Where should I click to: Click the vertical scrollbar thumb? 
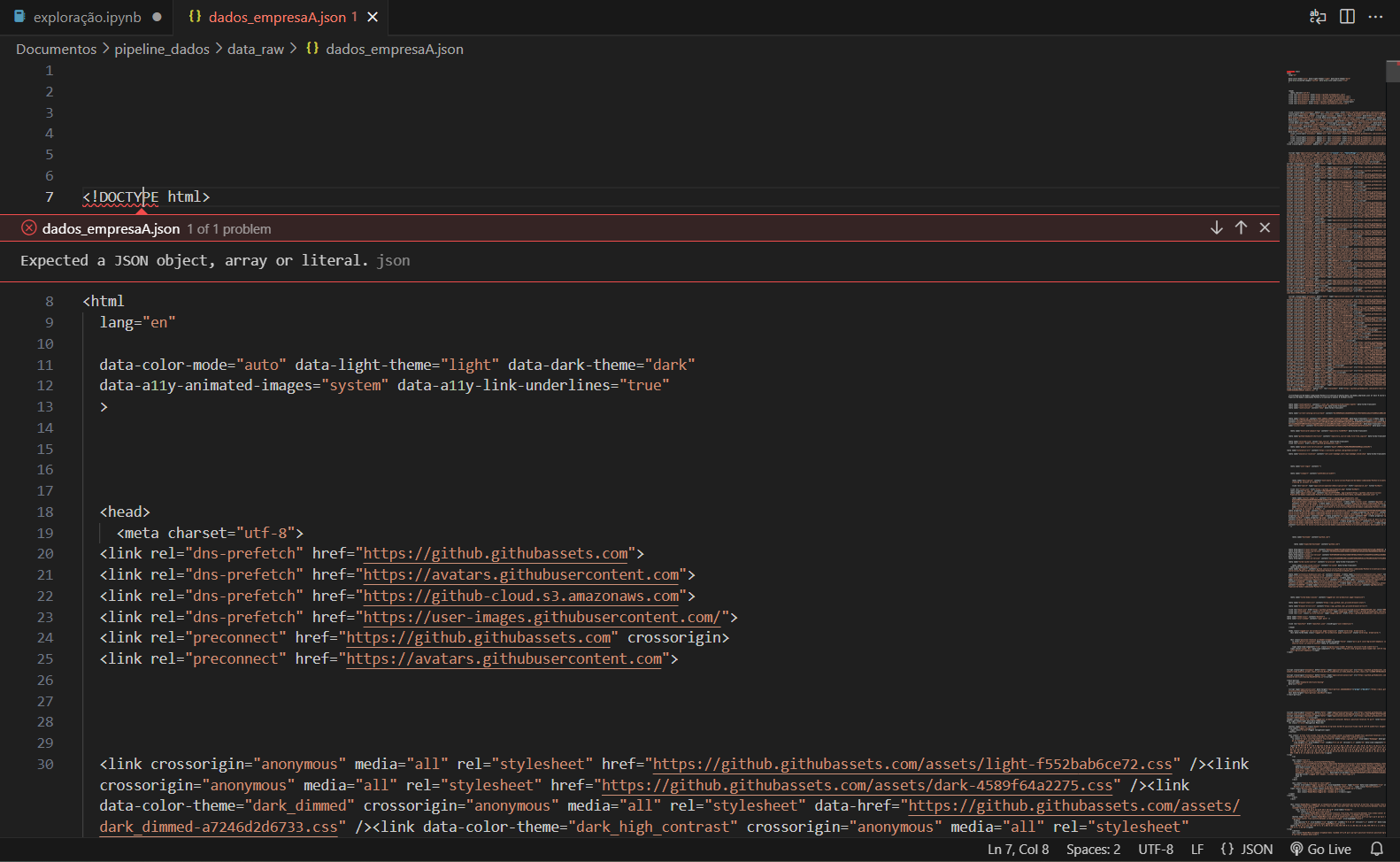[1393, 71]
